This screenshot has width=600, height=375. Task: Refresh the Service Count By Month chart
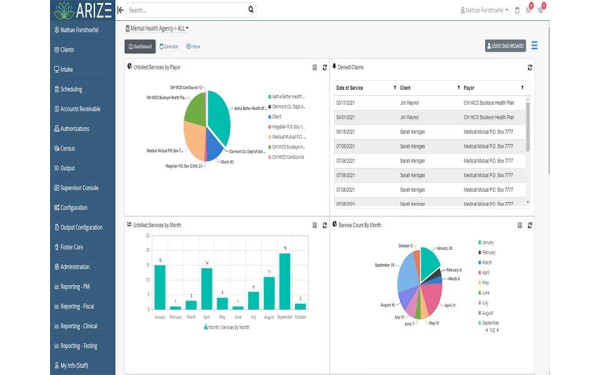530,225
